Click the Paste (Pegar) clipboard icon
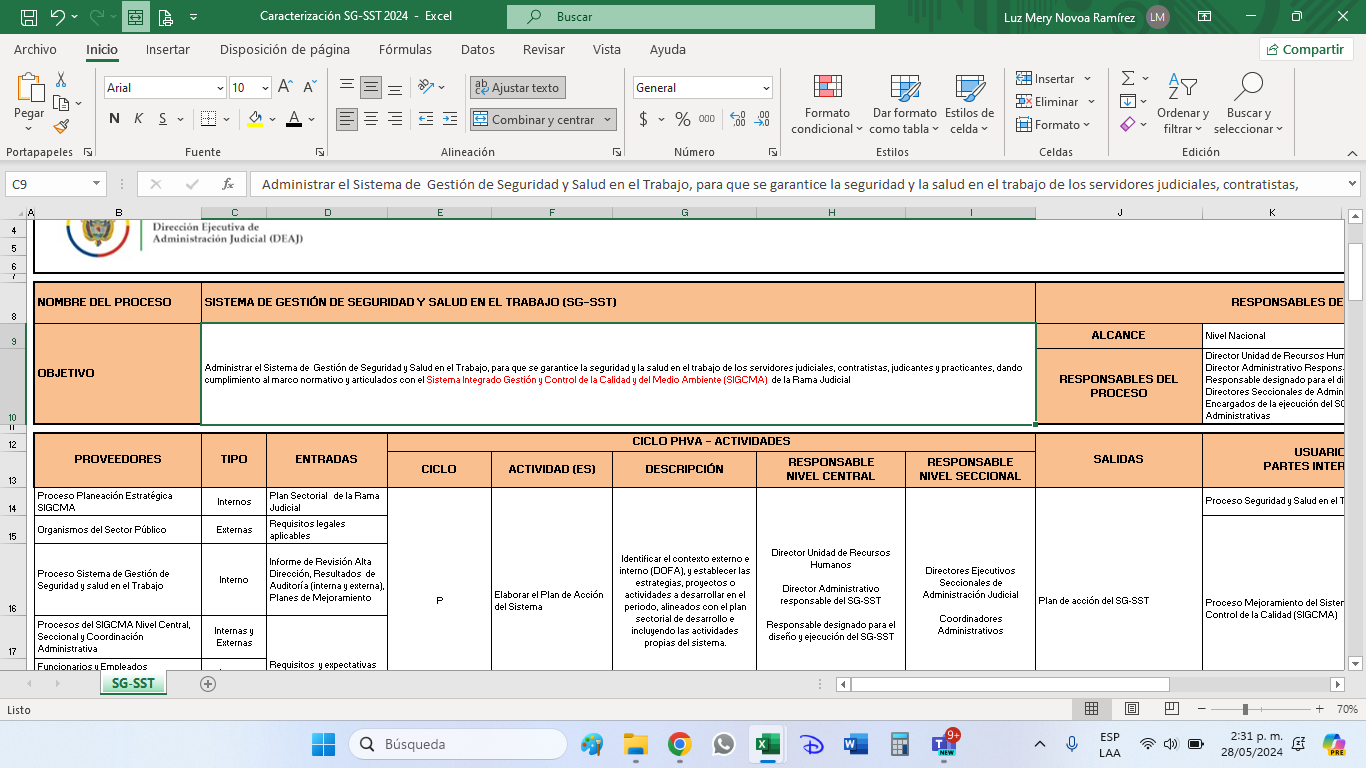 pos(29,89)
